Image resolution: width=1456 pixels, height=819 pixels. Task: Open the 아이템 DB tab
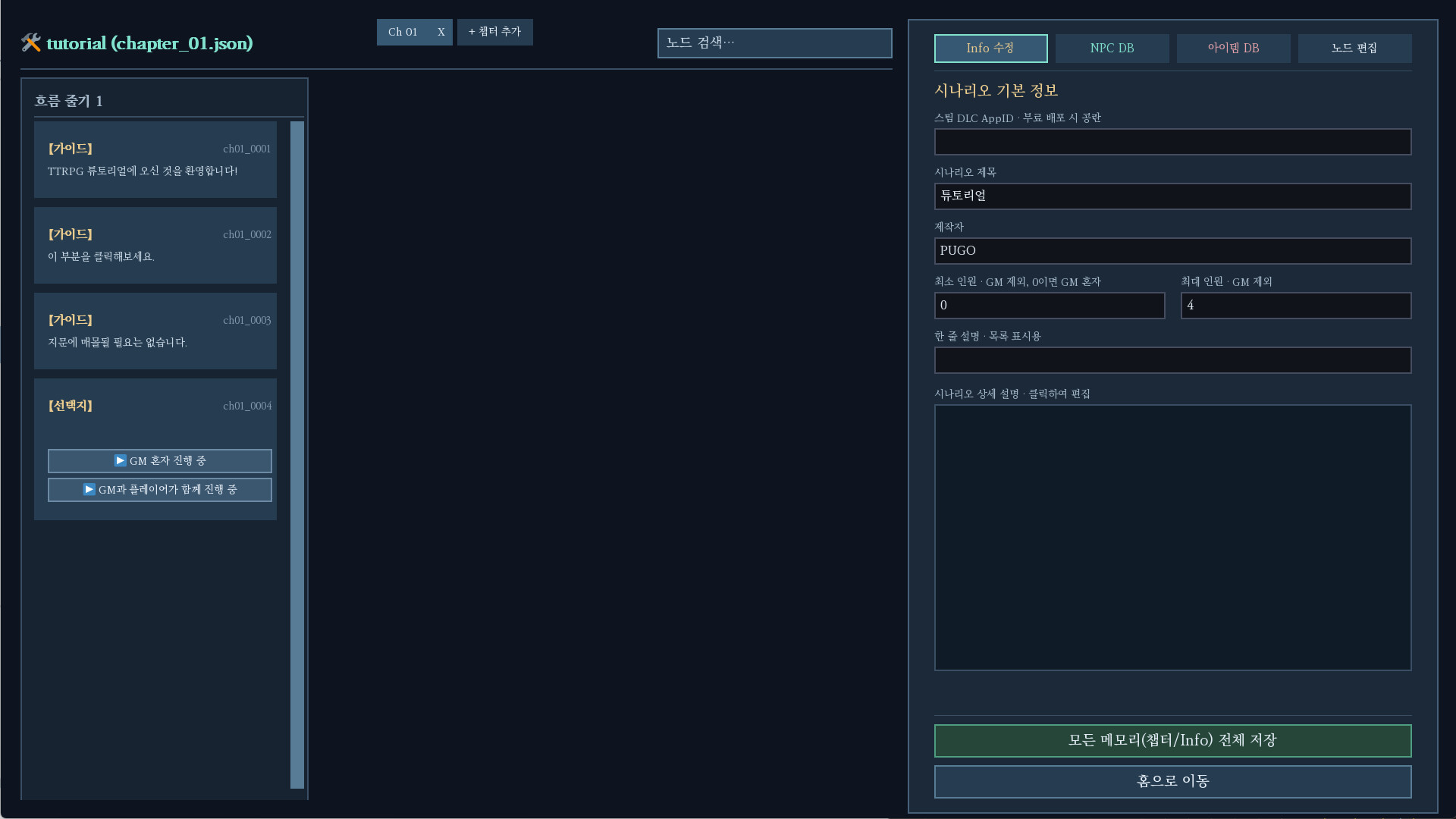pyautogui.click(x=1233, y=48)
